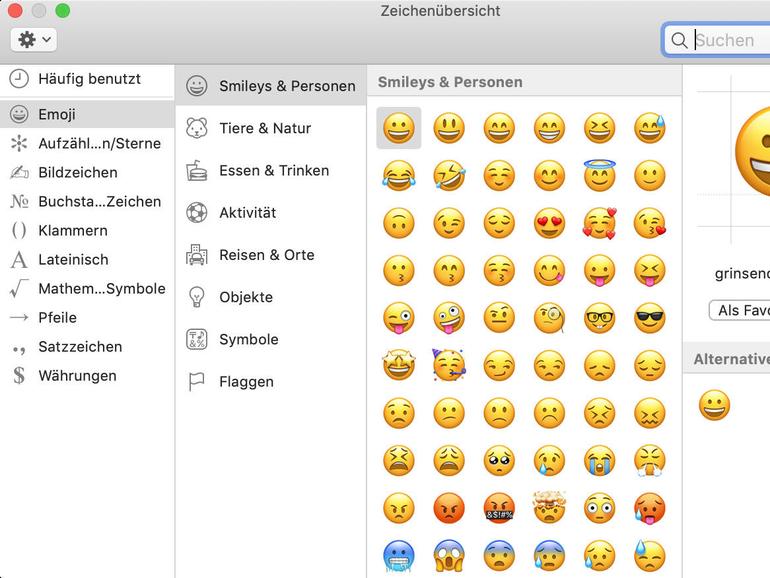This screenshot has width=770, height=578.
Task: Select the steam from nose face emoji
Action: point(650,461)
